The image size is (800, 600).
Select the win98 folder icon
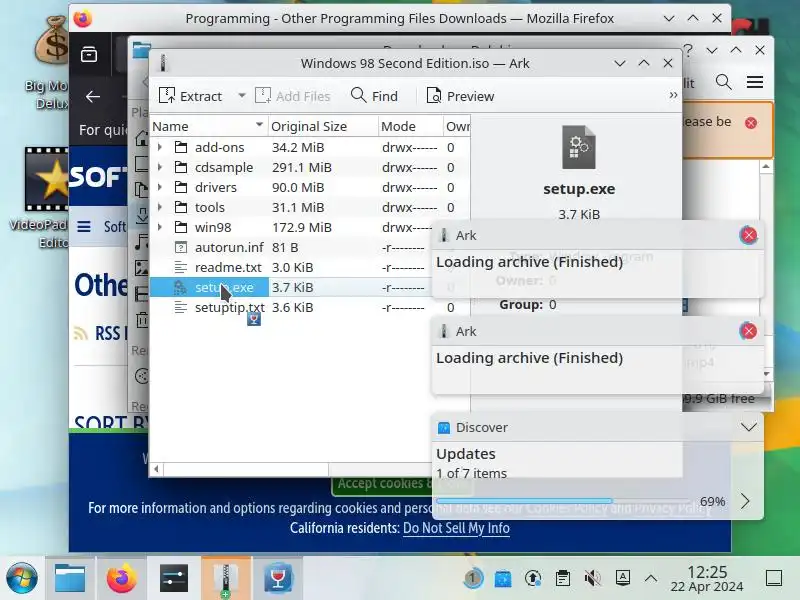click(181, 227)
